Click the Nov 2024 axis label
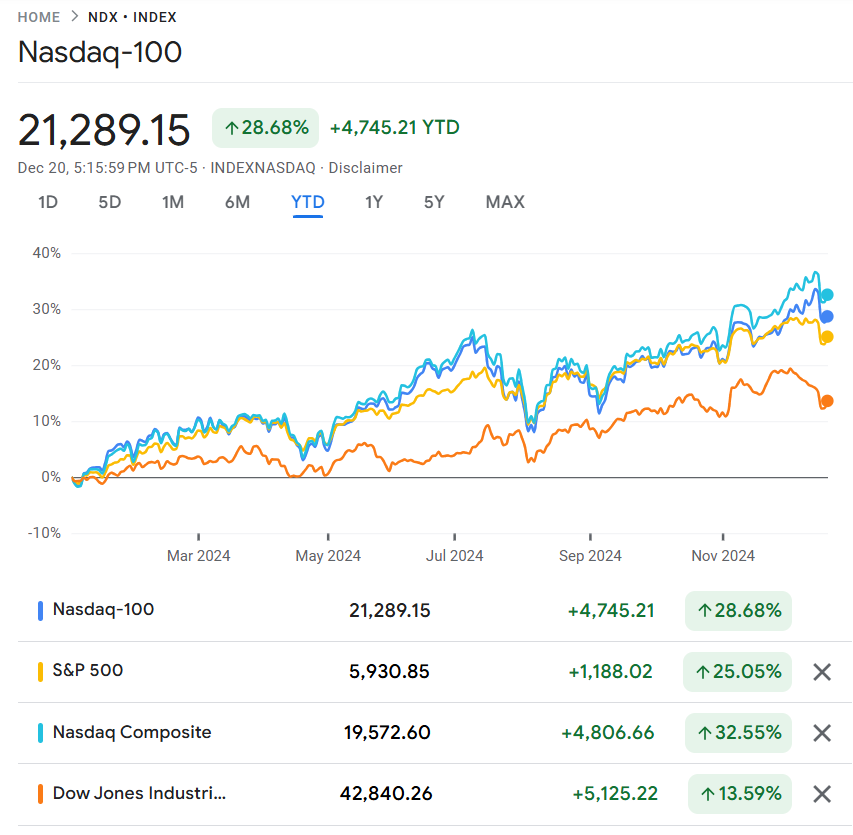This screenshot has width=853, height=835. (x=723, y=556)
